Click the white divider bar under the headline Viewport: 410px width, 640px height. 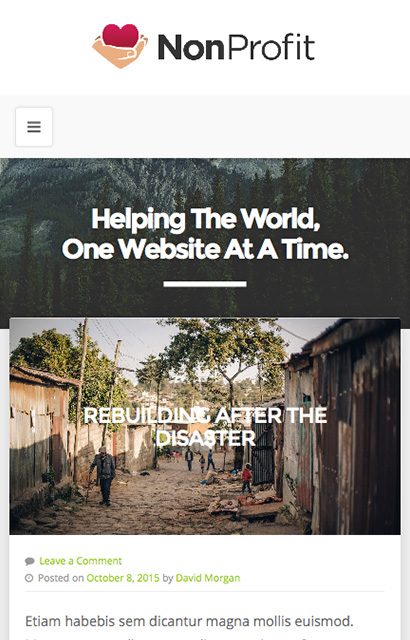point(205,284)
